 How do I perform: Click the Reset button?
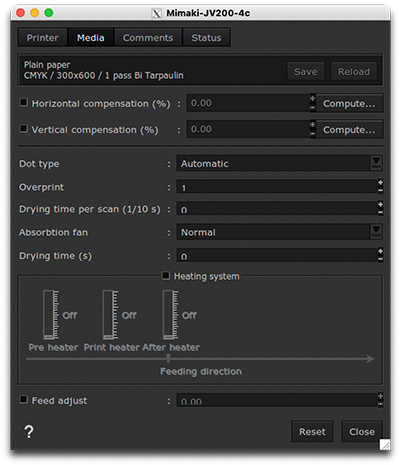point(312,432)
